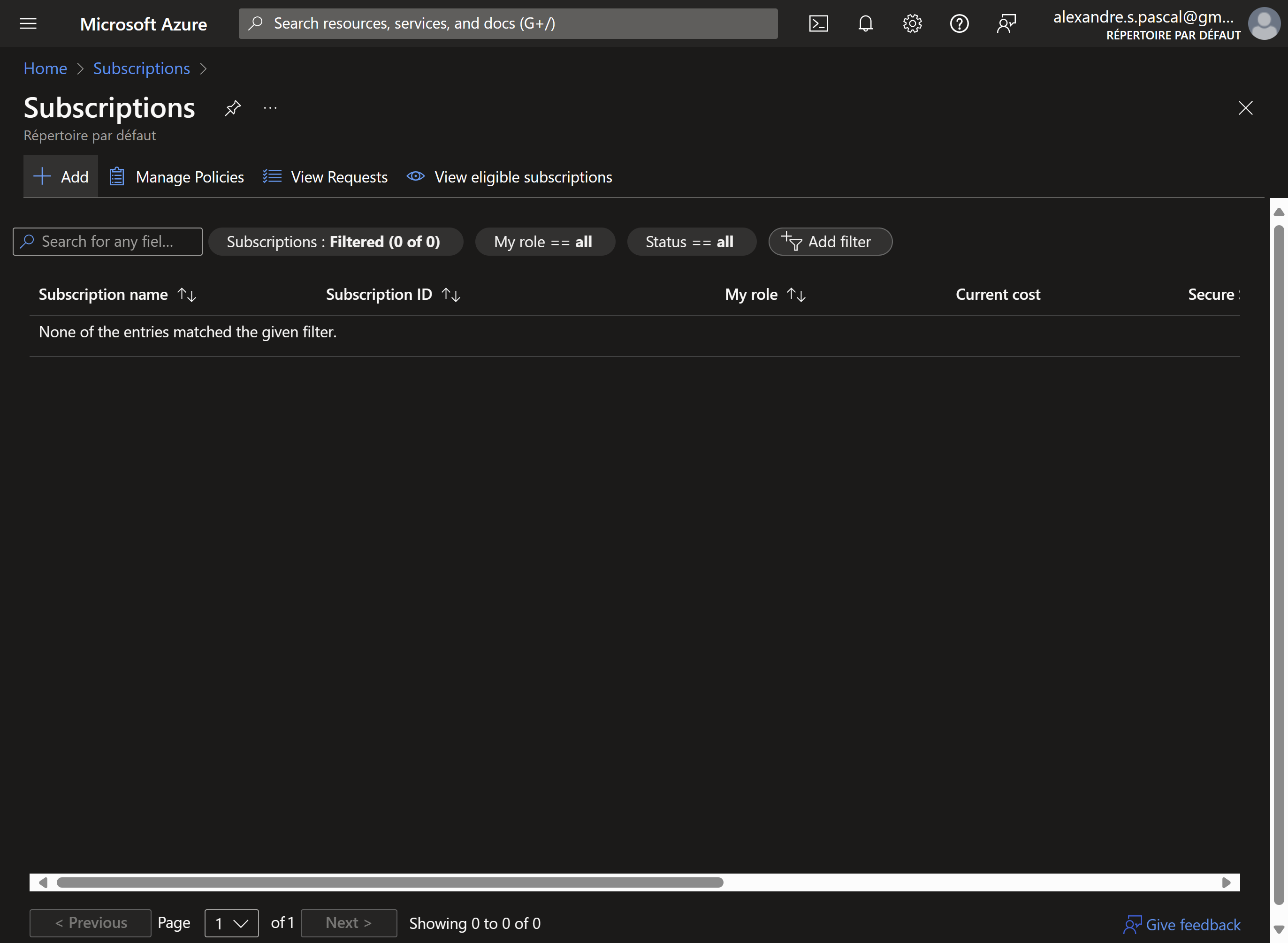Click 'Showing 0 to 0 of 0' text
This screenshot has width=1288, height=943.
pyautogui.click(x=475, y=924)
